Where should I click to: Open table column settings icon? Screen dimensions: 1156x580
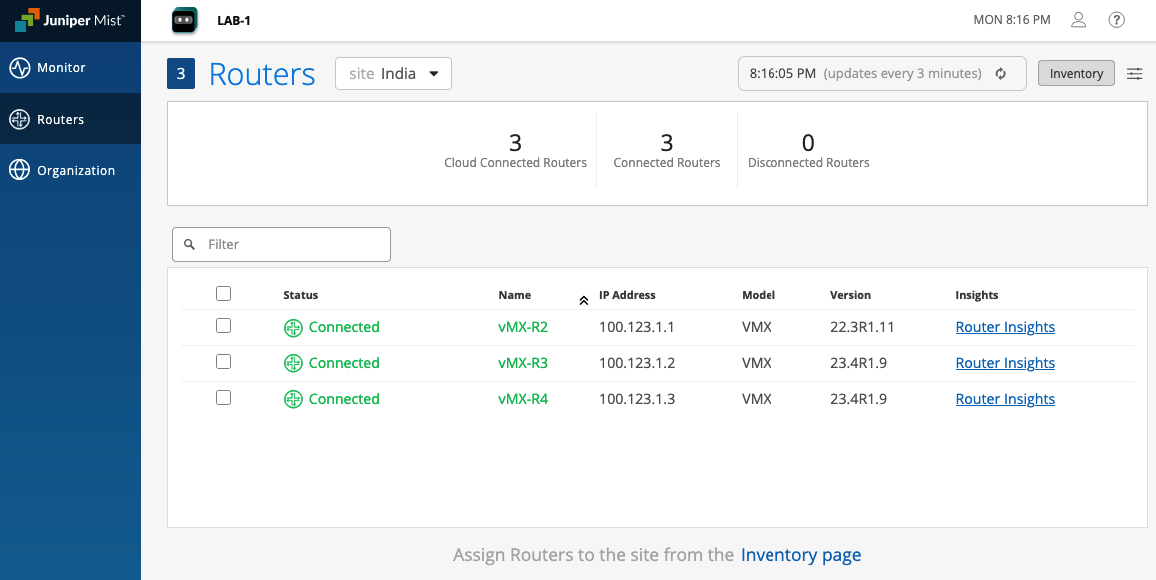pyautogui.click(x=1135, y=74)
